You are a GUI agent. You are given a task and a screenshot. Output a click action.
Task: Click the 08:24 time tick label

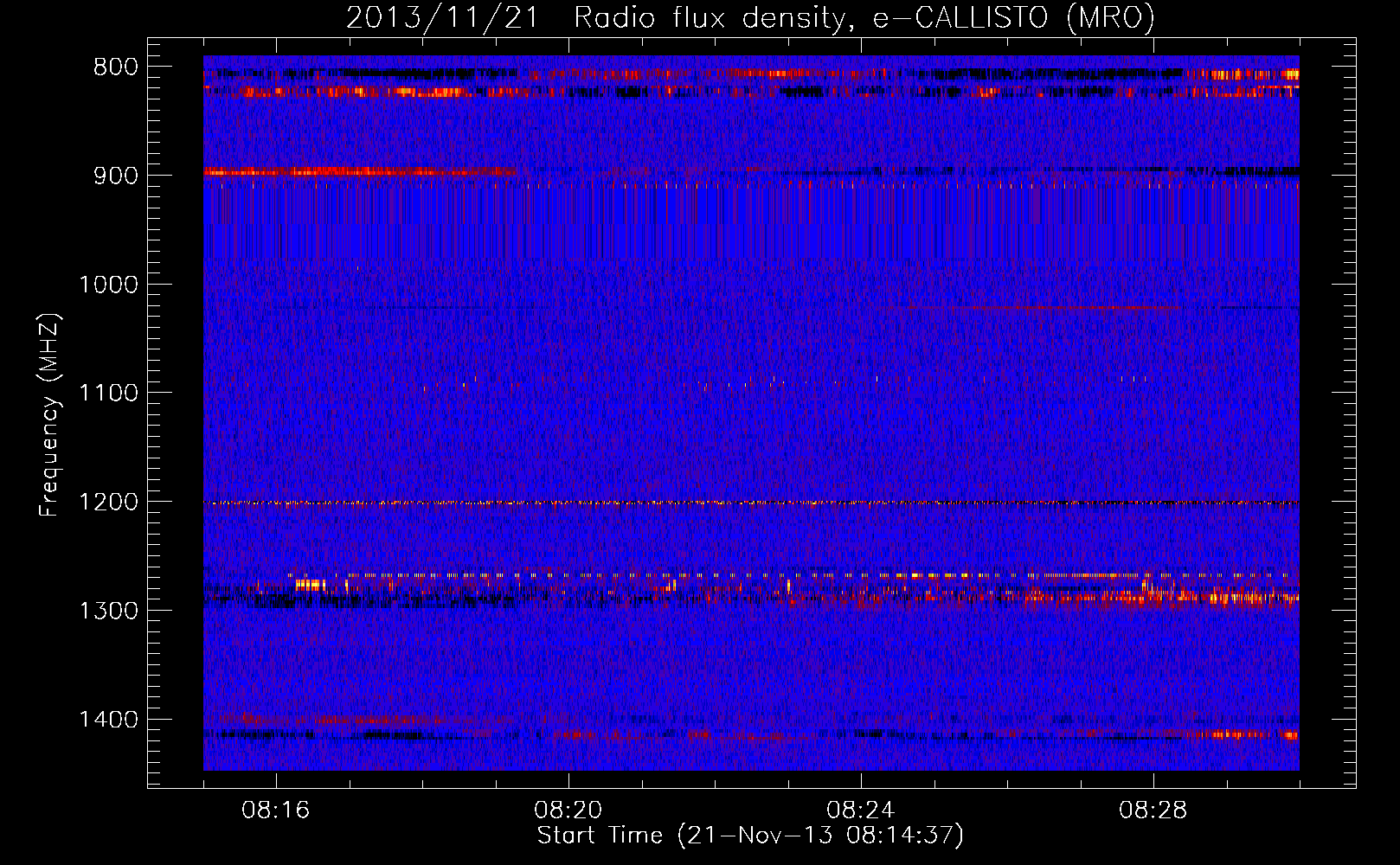point(861,811)
